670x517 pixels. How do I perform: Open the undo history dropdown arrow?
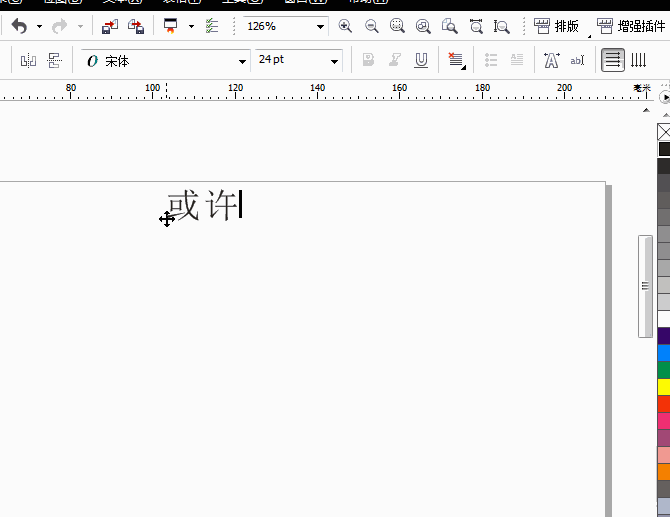(x=39, y=26)
